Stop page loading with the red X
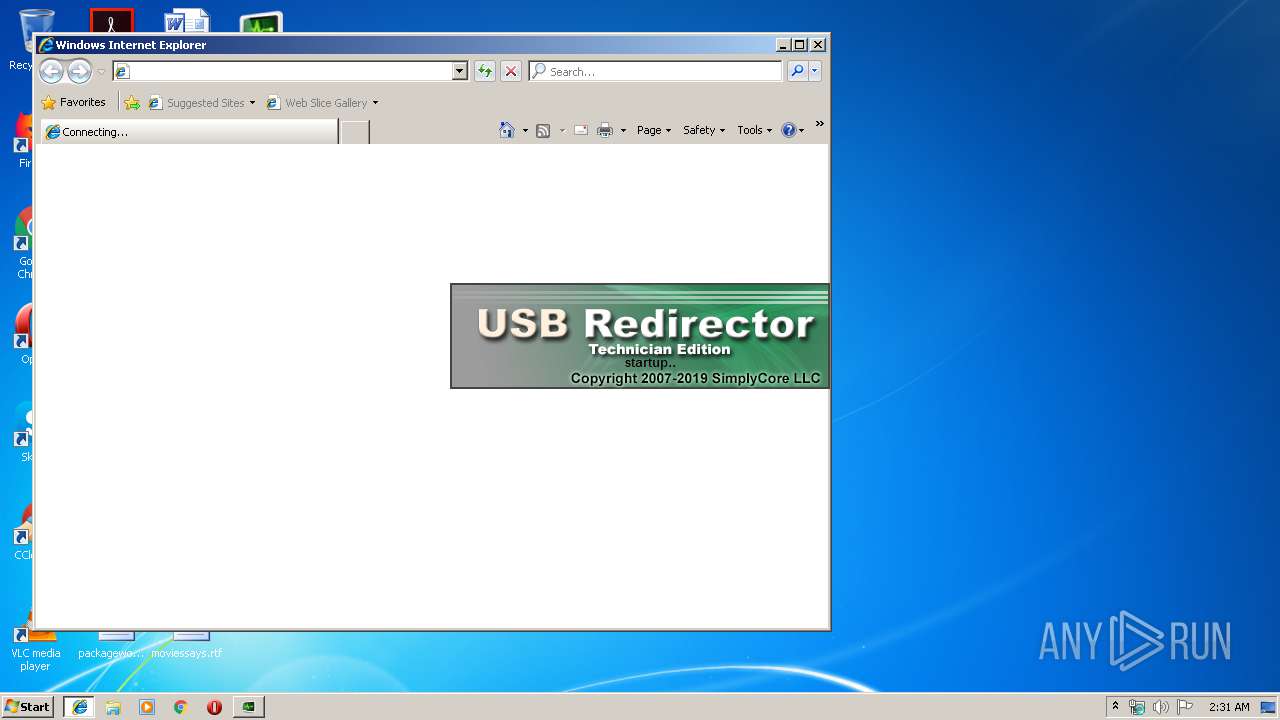This screenshot has width=1280, height=720. [x=511, y=71]
